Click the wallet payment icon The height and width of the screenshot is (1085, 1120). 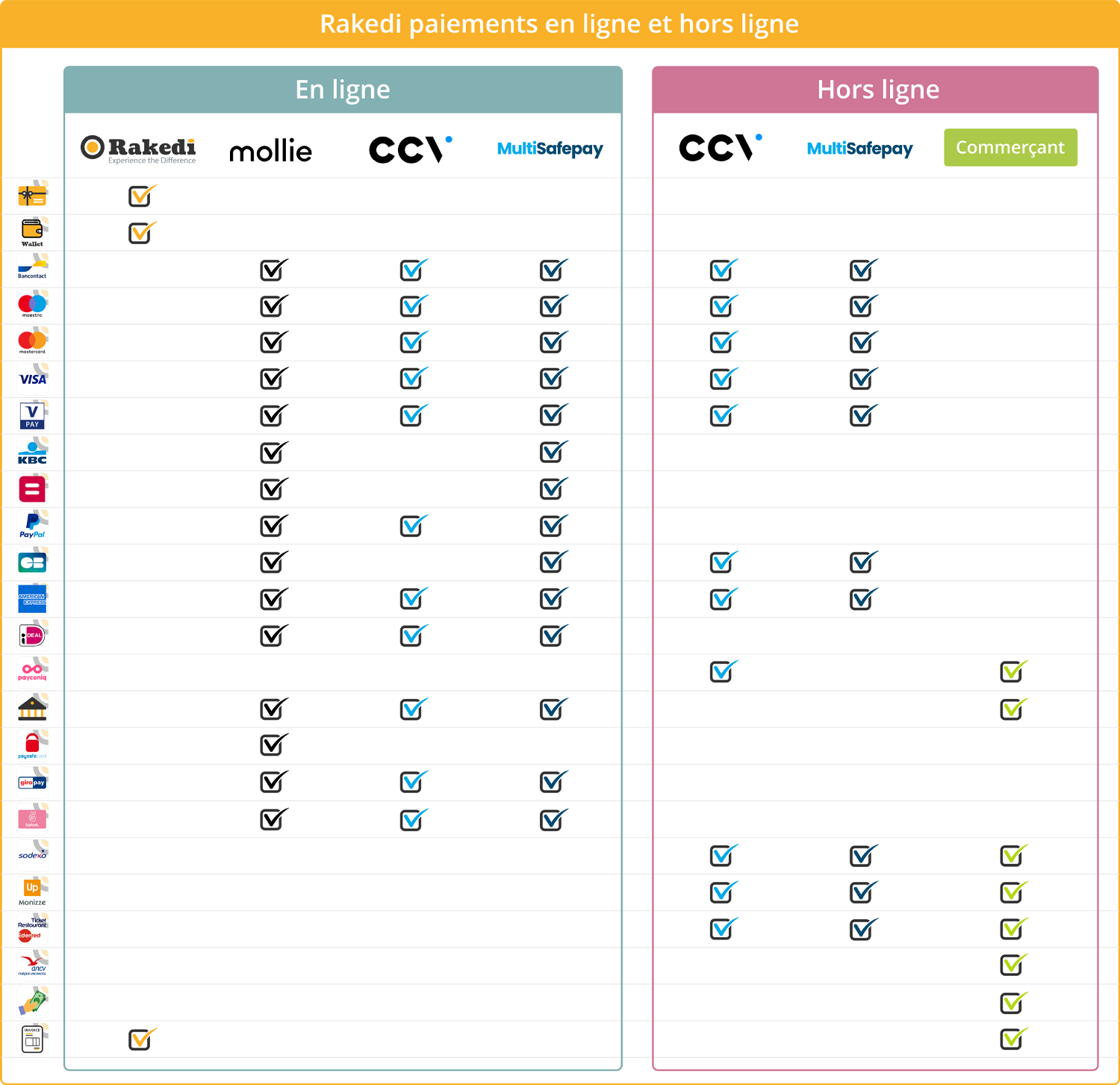coord(31,231)
